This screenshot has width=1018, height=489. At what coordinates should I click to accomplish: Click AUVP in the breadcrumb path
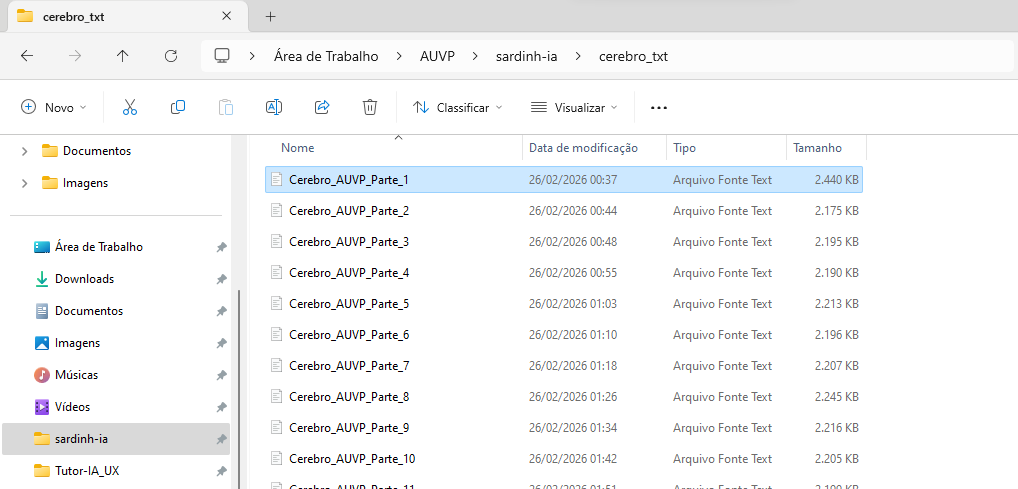(437, 56)
